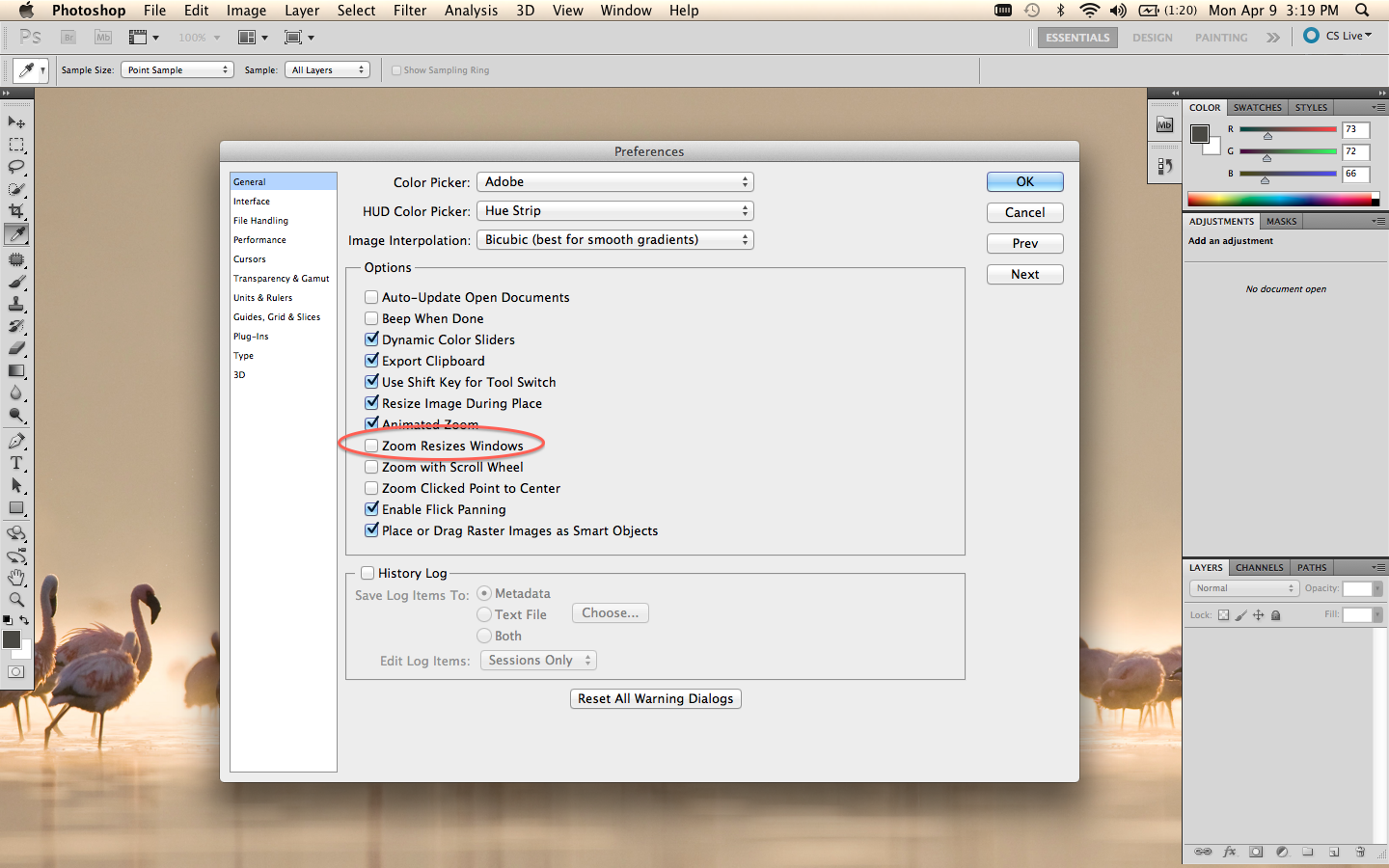Screen dimensions: 1389x868
Task: Expand more workspaces double-chevron
Action: point(1273,38)
